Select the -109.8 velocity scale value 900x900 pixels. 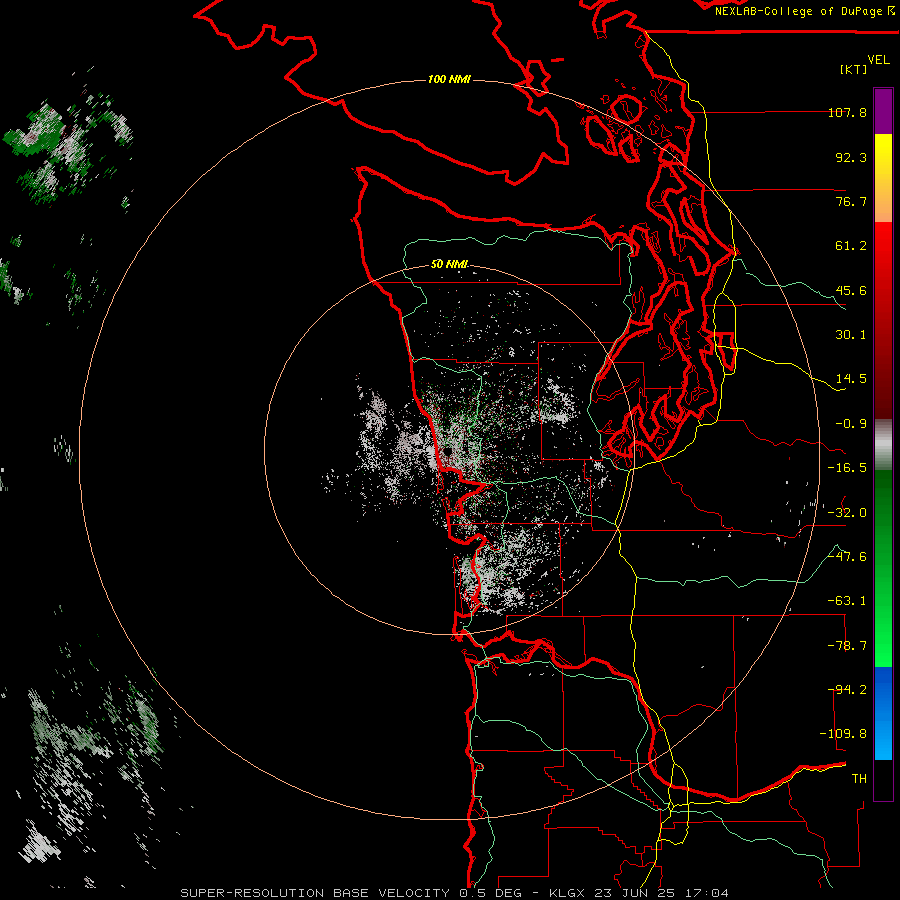[843, 734]
